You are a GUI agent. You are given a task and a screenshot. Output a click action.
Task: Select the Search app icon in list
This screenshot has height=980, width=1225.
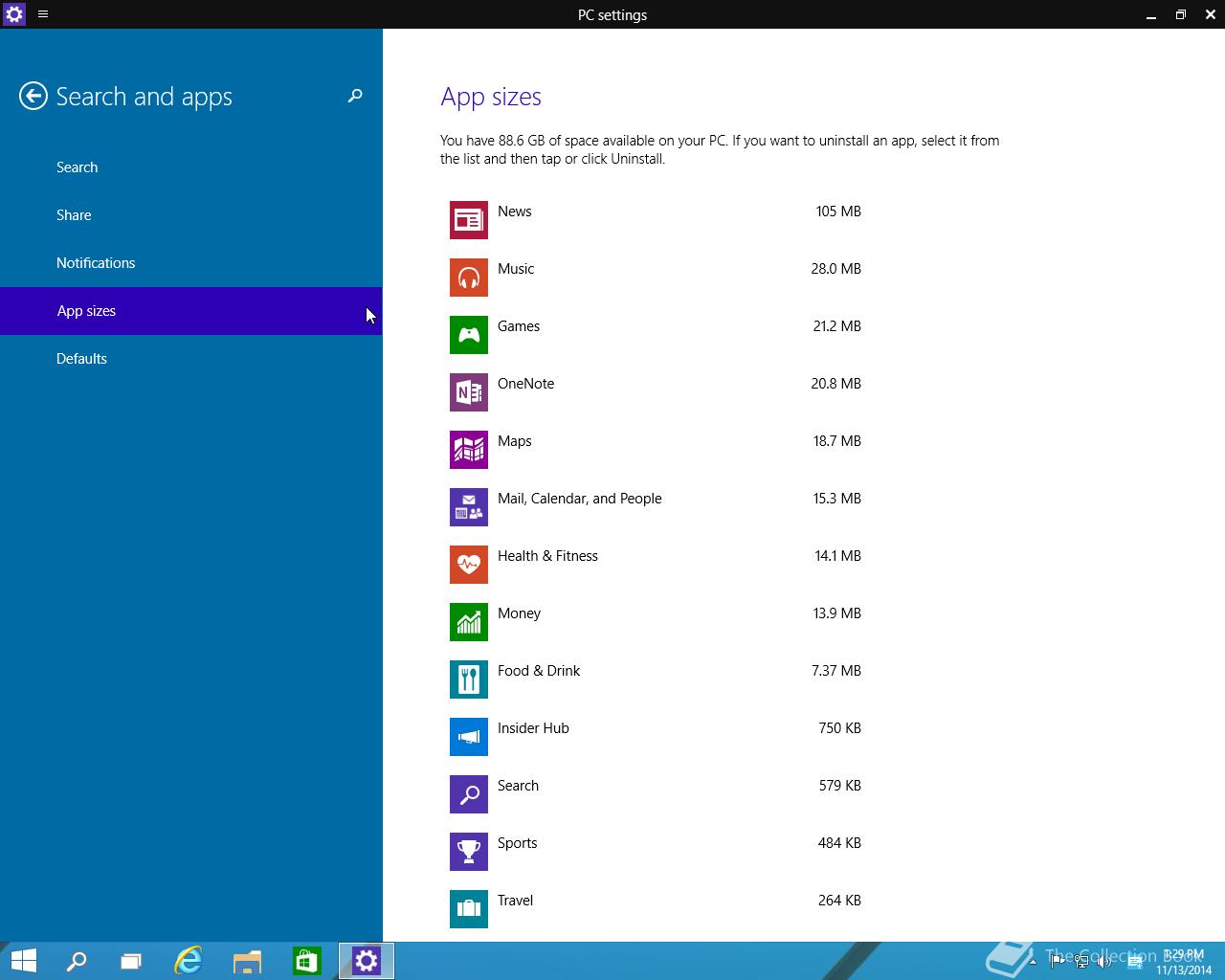tap(469, 794)
